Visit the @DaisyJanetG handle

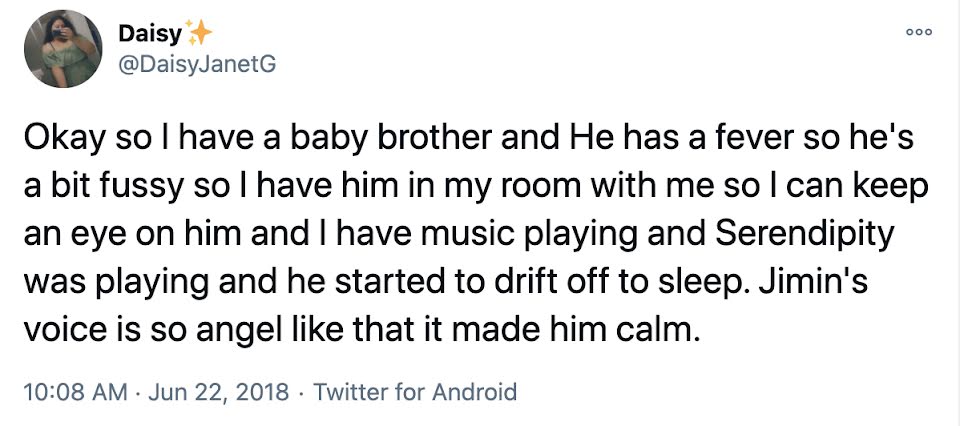click(196, 64)
